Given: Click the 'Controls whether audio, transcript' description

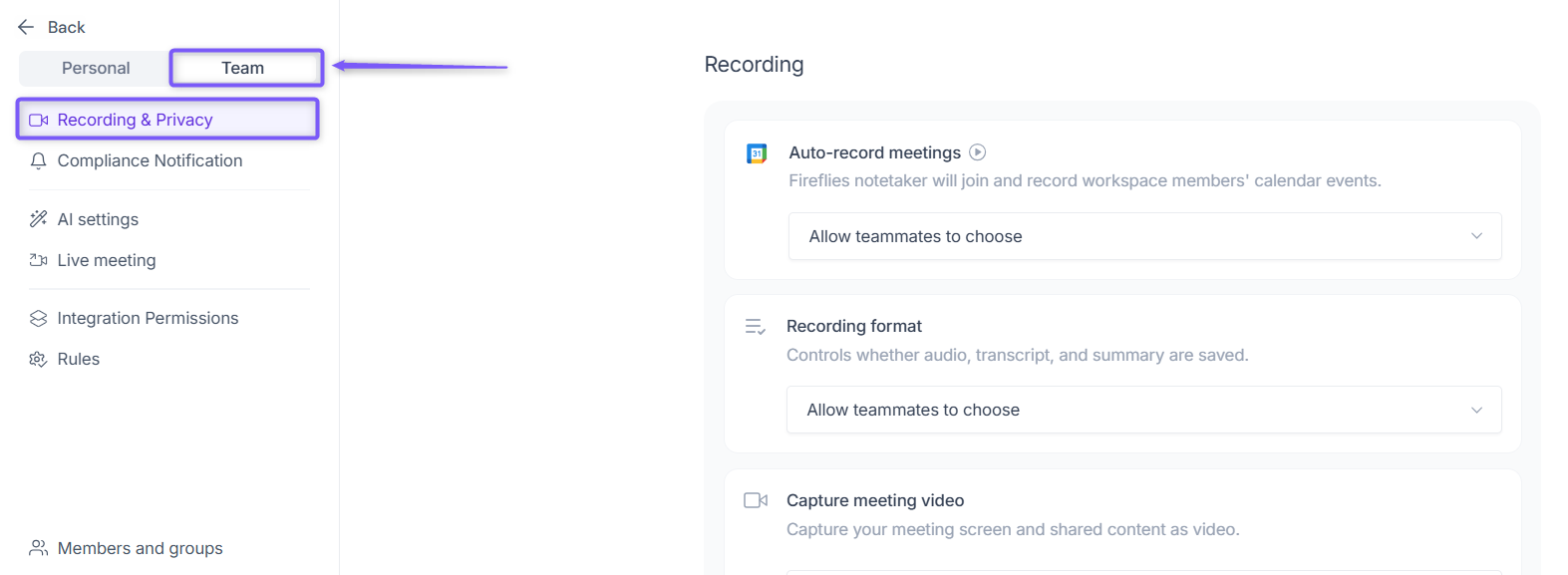Looking at the screenshot, I should click(1017, 355).
